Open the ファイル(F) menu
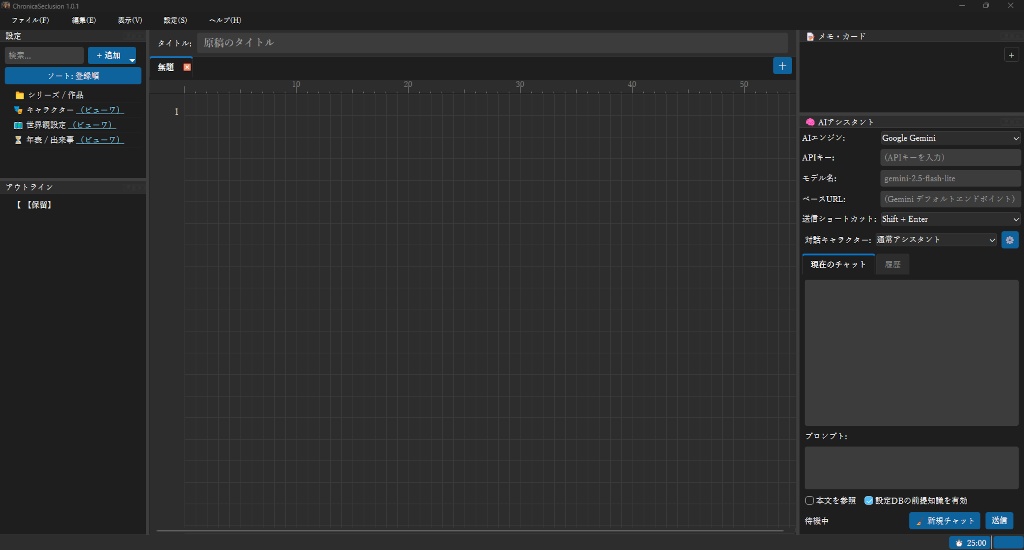This screenshot has height=550, width=1024. click(30, 20)
